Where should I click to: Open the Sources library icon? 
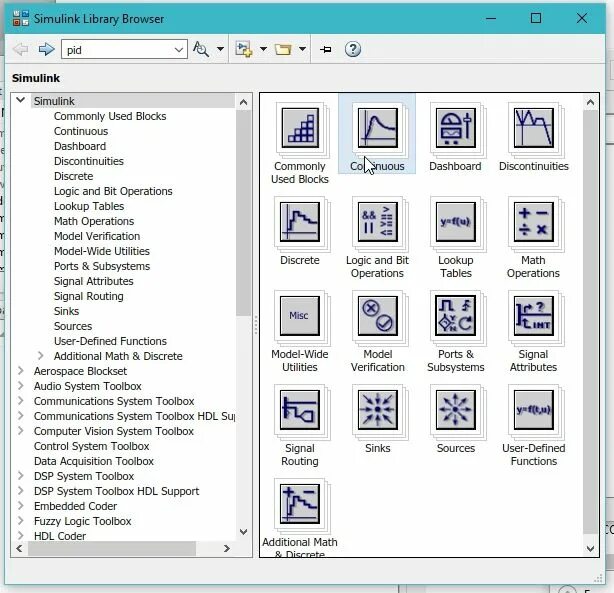pyautogui.click(x=456, y=410)
